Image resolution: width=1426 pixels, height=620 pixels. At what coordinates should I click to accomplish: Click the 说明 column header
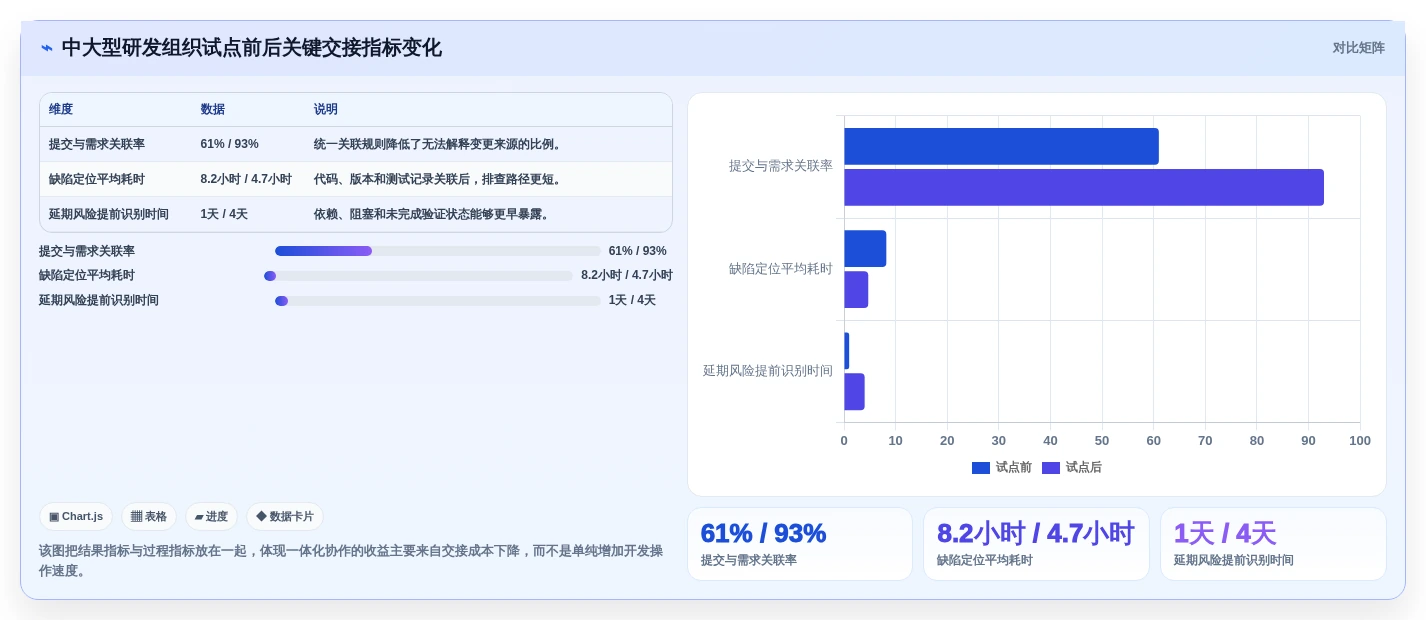(x=326, y=110)
